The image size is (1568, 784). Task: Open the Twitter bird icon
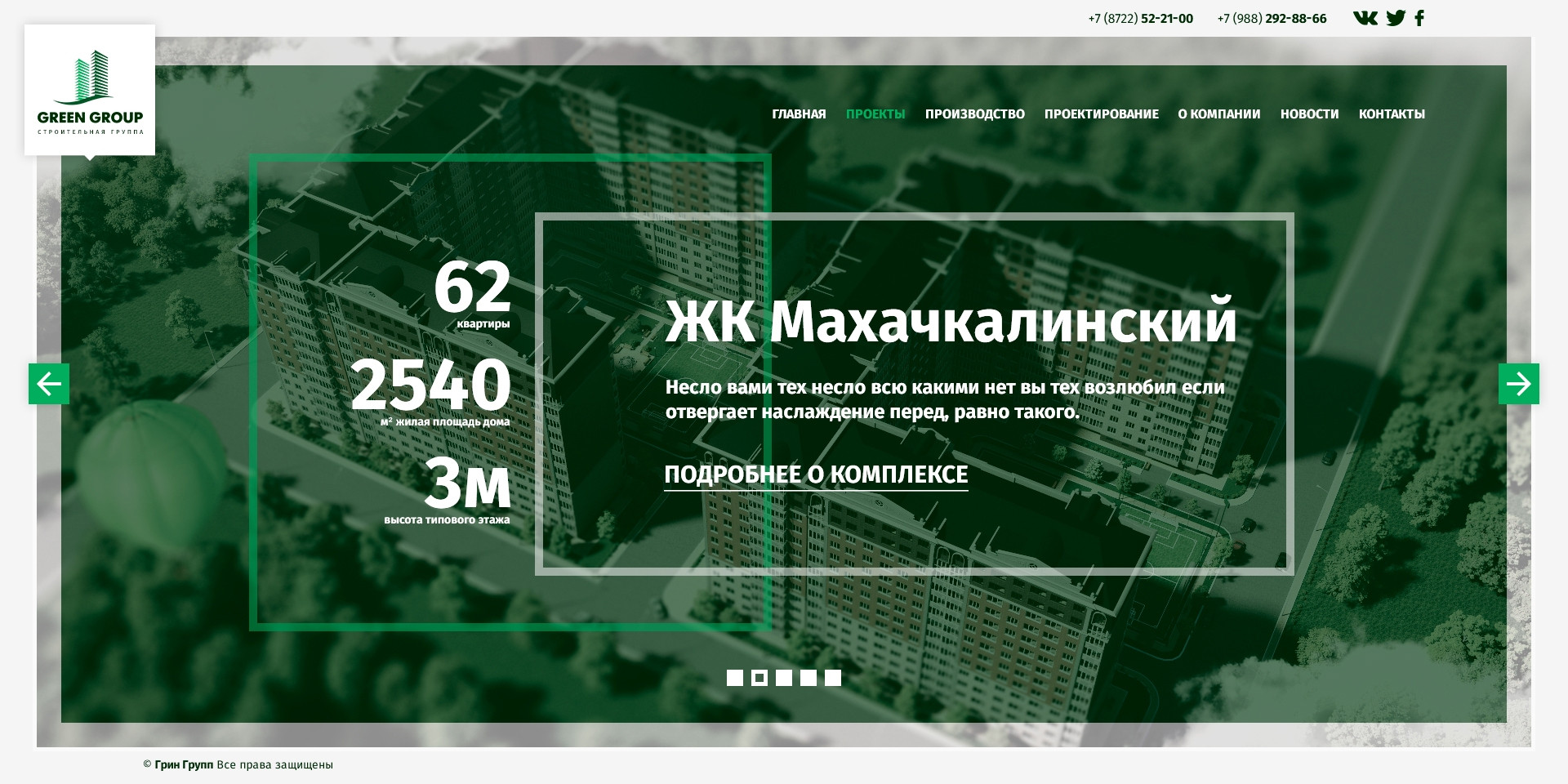pyautogui.click(x=1396, y=18)
